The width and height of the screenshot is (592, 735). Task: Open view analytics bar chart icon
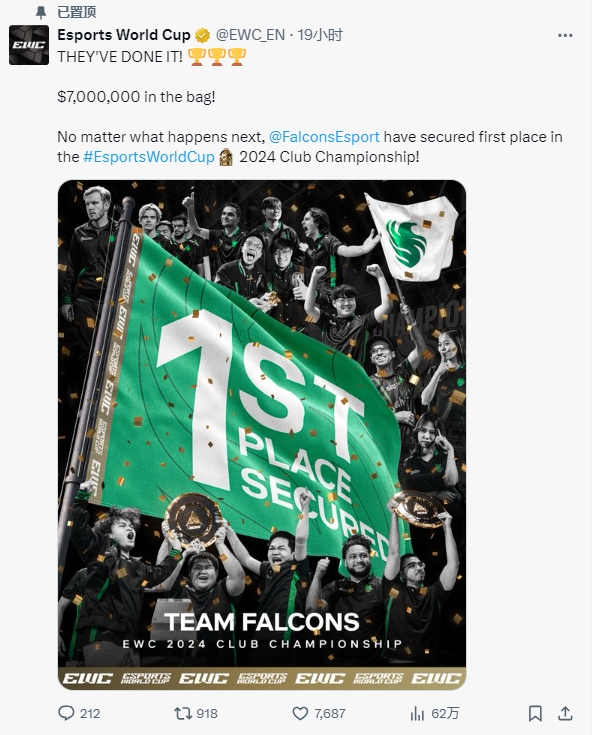[417, 713]
